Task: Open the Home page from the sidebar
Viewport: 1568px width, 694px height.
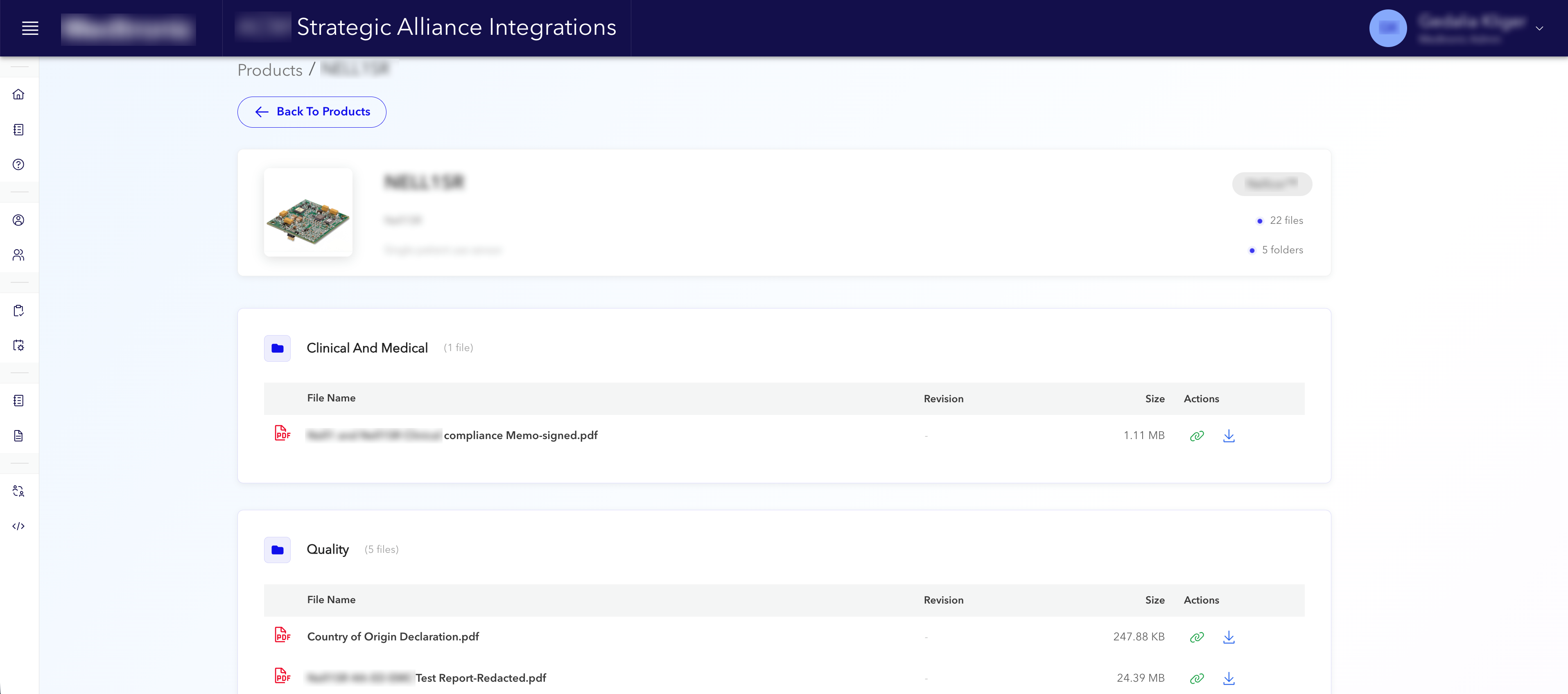Action: click(x=19, y=94)
